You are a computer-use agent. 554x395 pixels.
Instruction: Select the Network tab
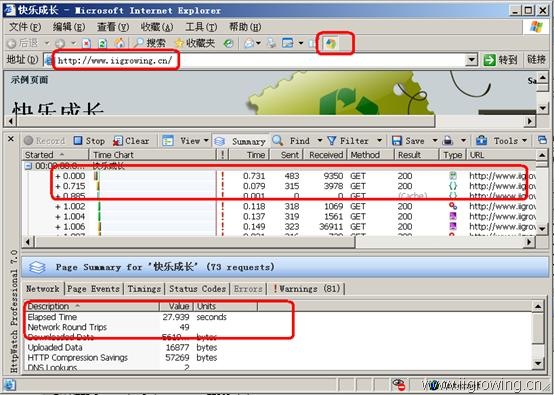point(43,288)
